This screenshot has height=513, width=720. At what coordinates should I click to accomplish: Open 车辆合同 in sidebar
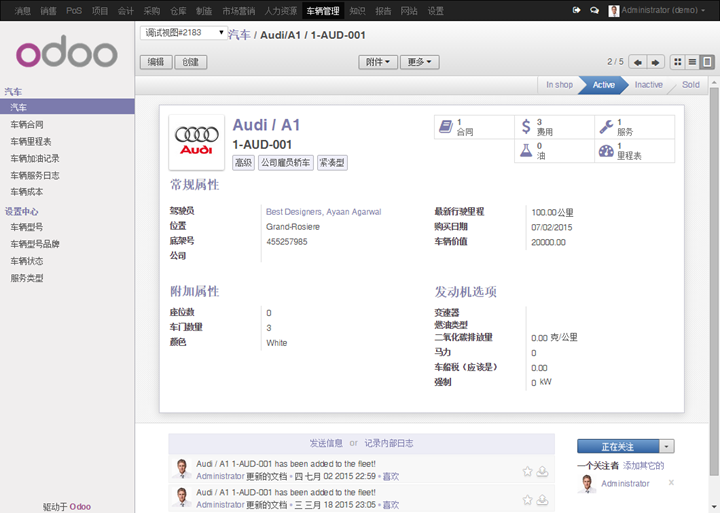click(x=27, y=124)
